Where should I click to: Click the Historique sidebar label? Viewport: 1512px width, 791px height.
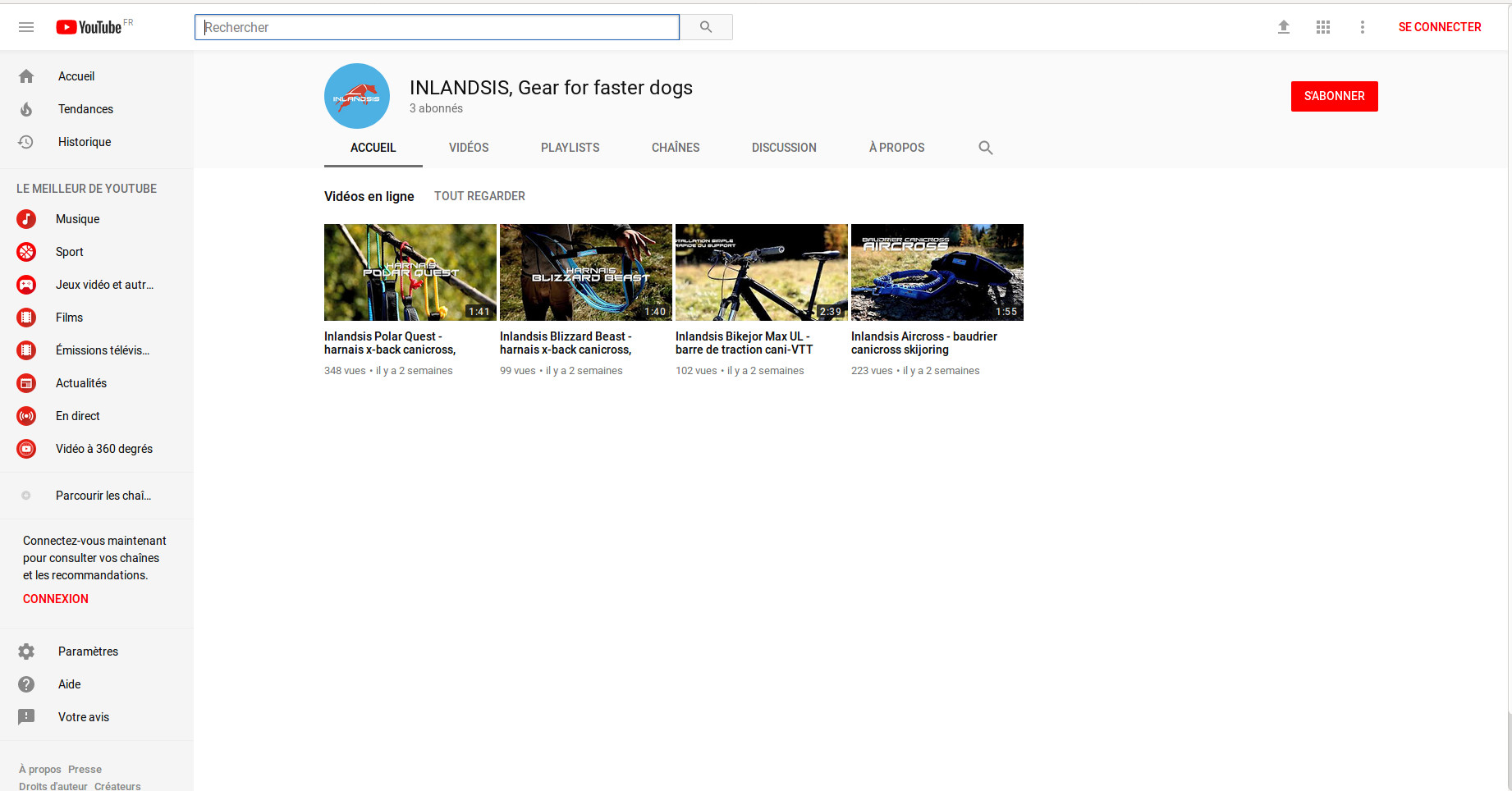pyautogui.click(x=85, y=142)
